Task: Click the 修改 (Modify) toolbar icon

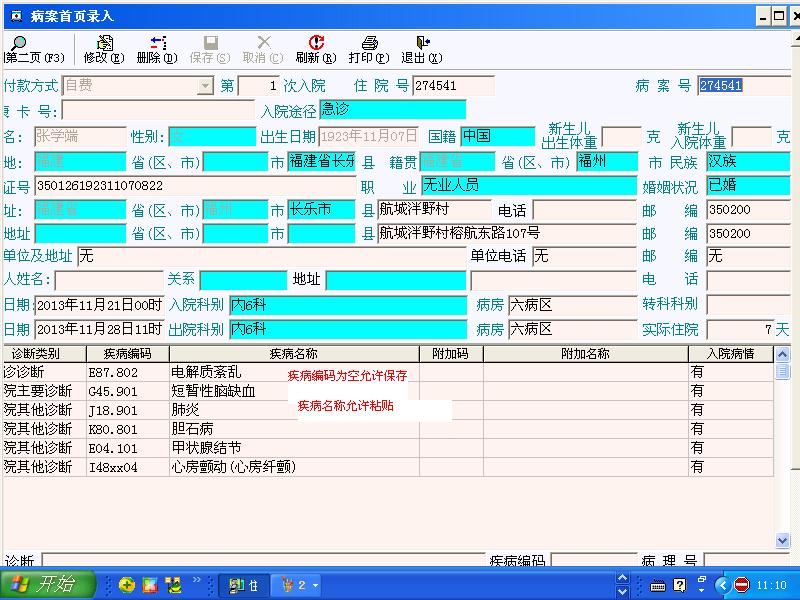Action: (x=104, y=50)
